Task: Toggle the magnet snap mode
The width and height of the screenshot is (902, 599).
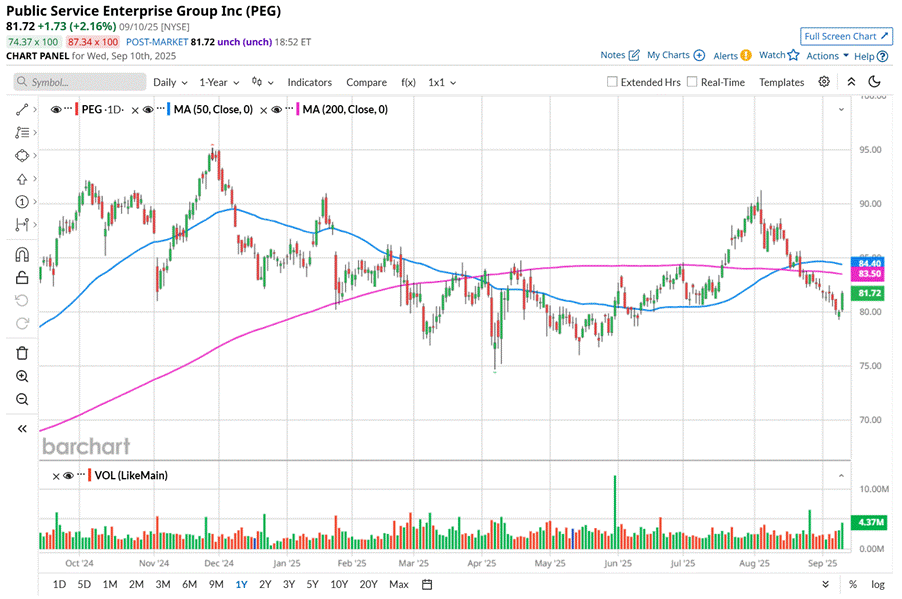Action: (22, 254)
